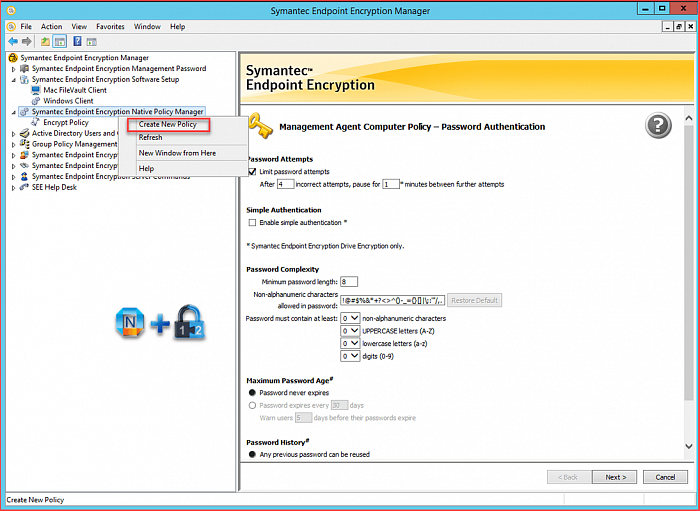Click the Up One Level folder icon

46,42
